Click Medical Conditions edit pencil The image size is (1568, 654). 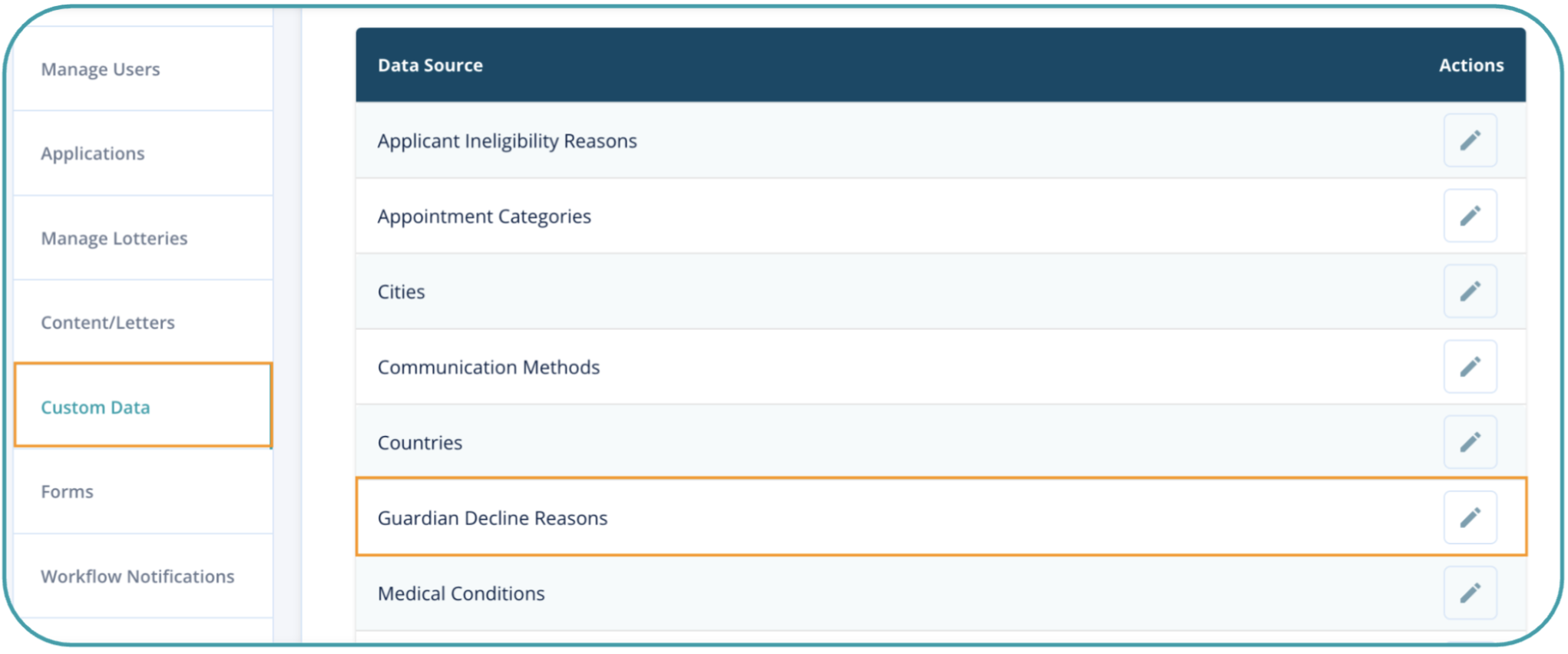[x=1469, y=593]
